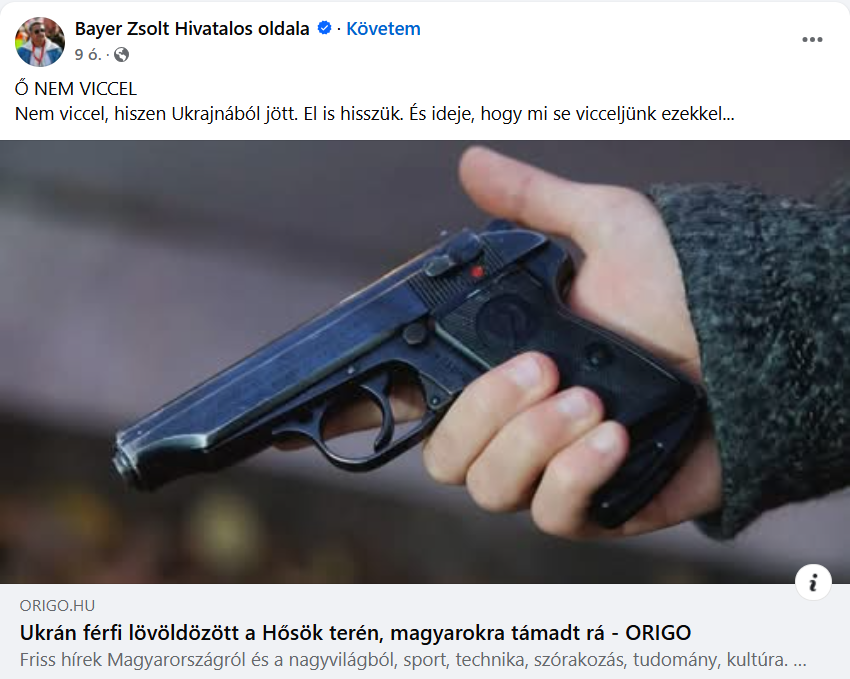Click the 'Nem viccel, hiszen Ukrajnából' post sentence
The height and width of the screenshot is (679, 850).
point(375,114)
